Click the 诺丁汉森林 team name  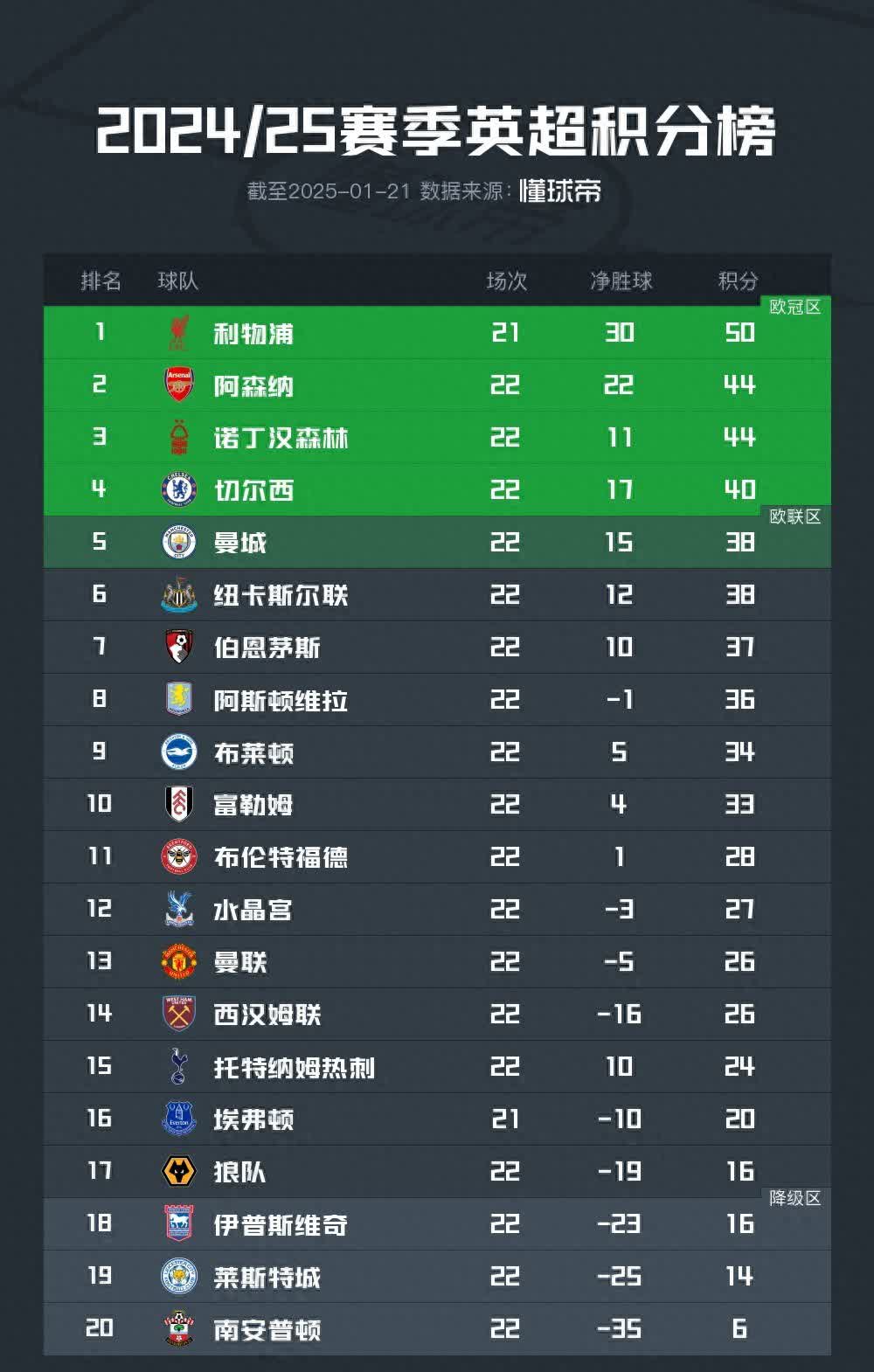click(x=281, y=438)
